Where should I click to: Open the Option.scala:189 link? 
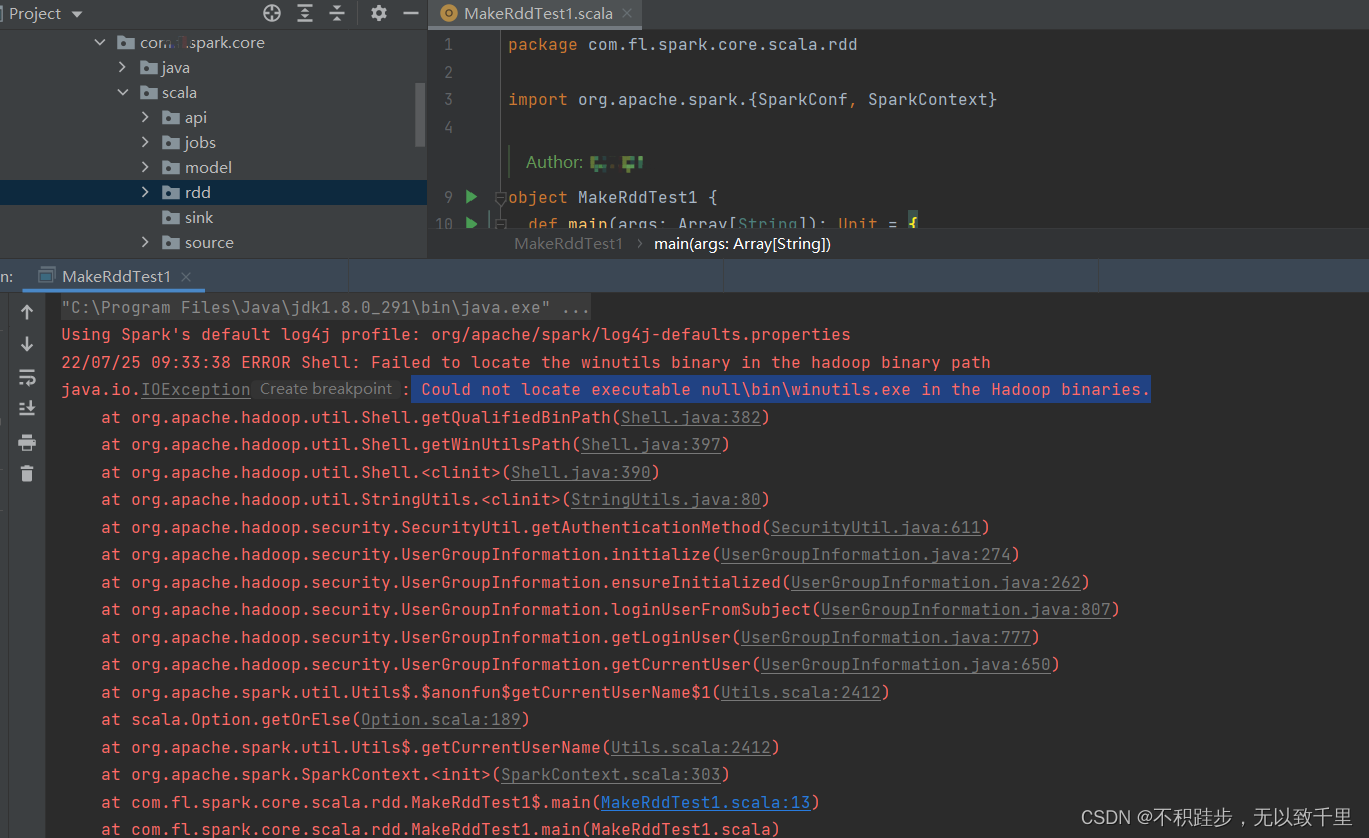click(x=440, y=720)
